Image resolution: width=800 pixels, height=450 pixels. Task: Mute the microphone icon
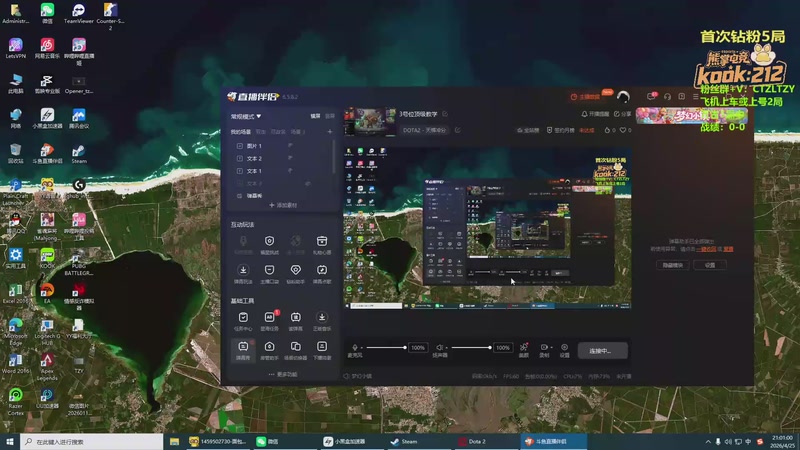(x=355, y=347)
